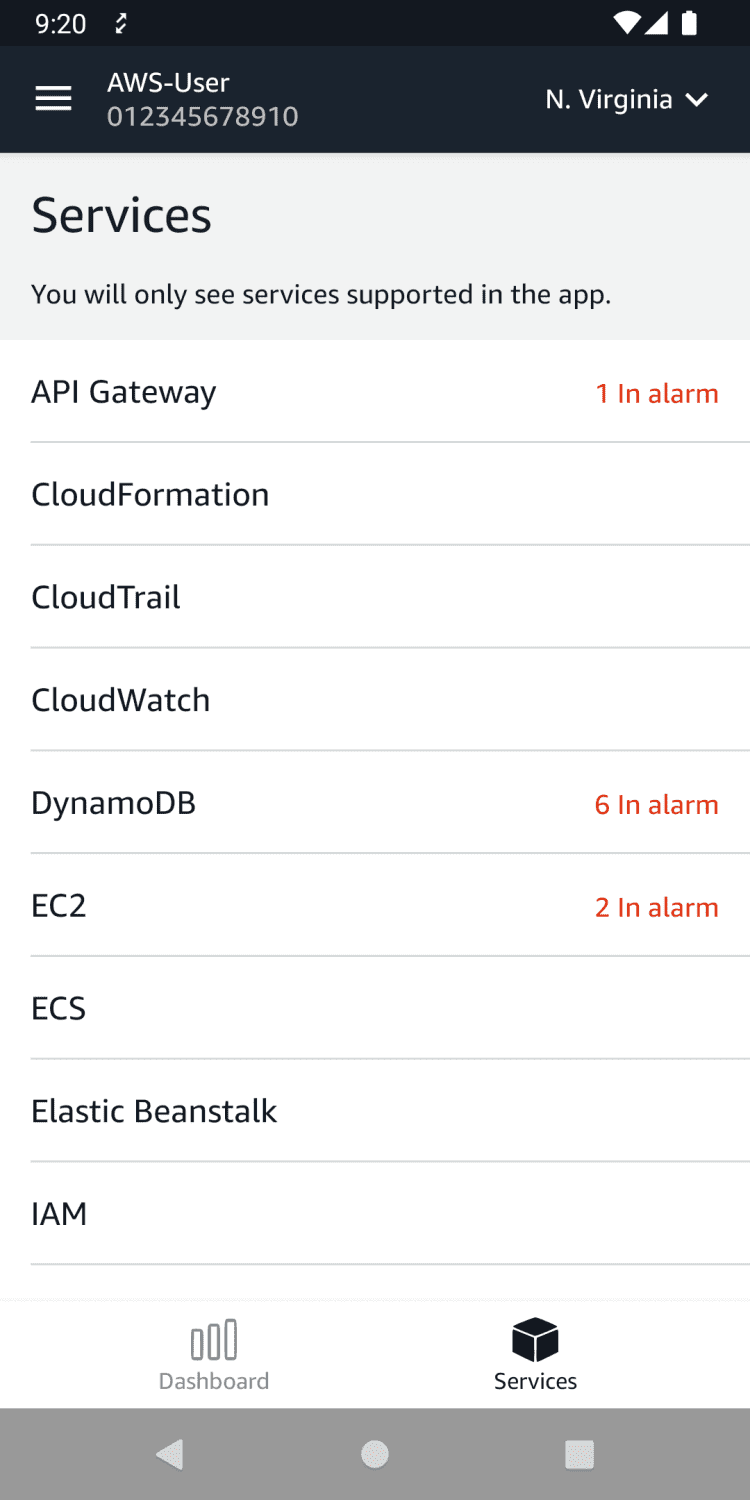View the 6 In alarm DynamoDB status
750x1500 pixels.
coord(656,805)
